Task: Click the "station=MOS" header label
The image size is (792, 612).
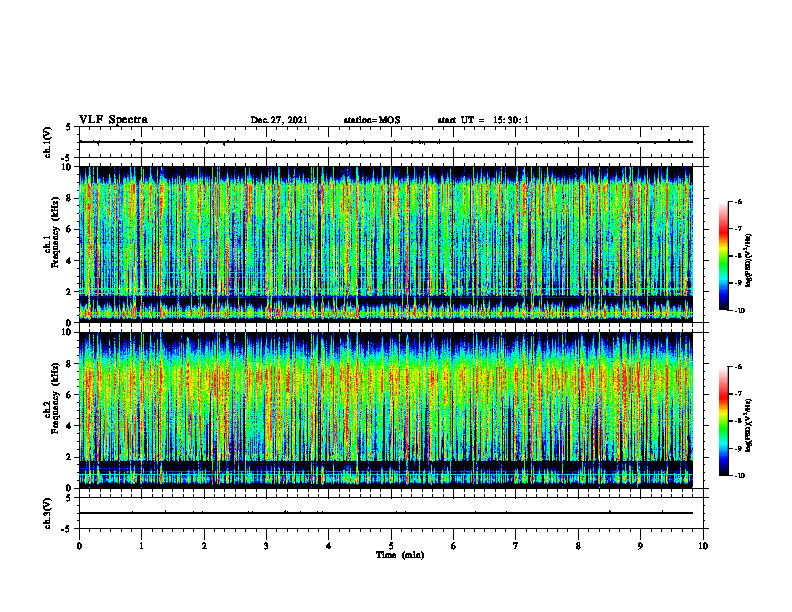Action: 372,120
